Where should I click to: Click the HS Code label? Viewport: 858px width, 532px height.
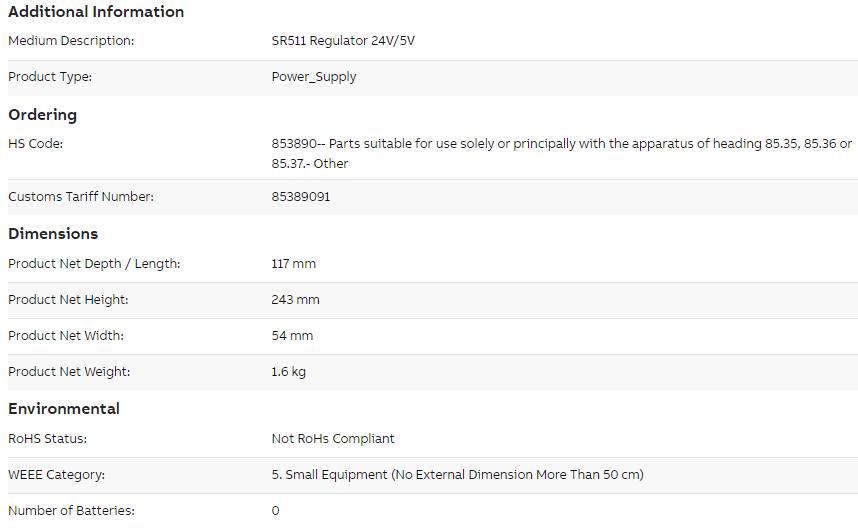coord(36,143)
